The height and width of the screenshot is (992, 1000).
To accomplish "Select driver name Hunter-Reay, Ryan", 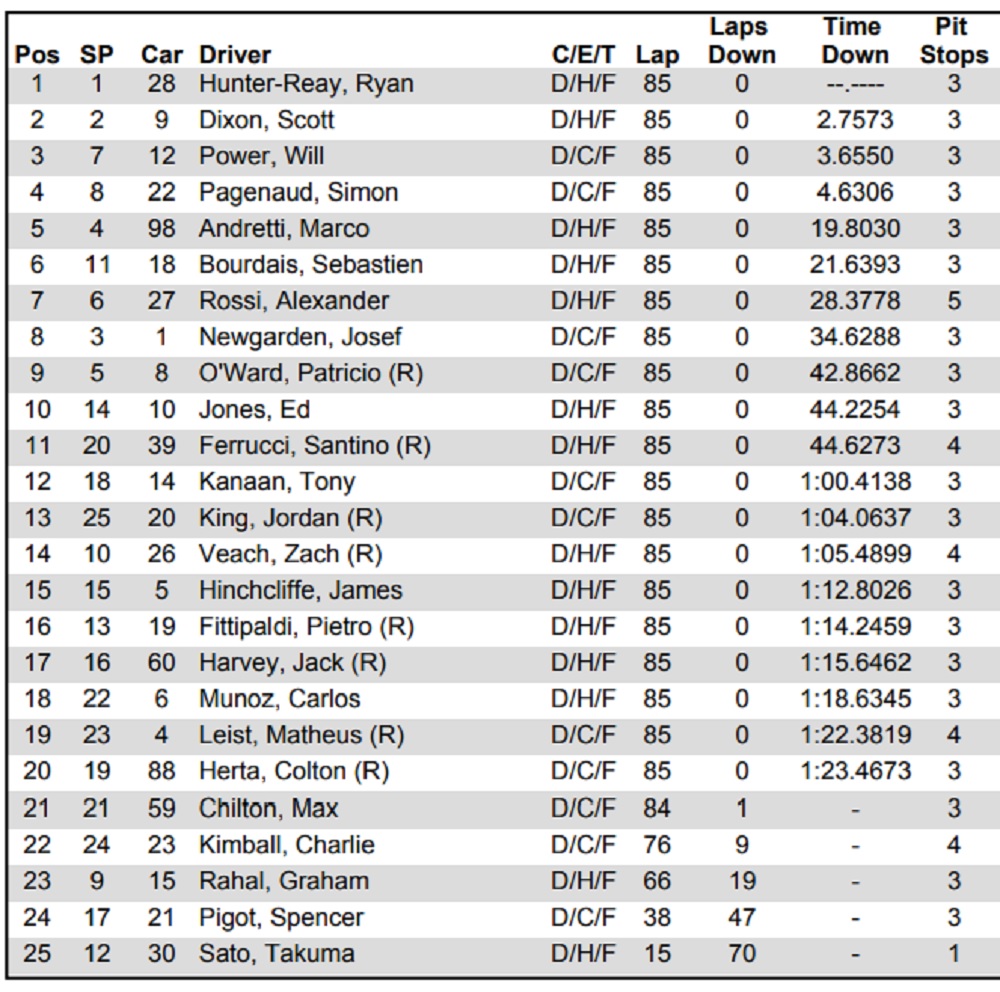I will click(306, 84).
